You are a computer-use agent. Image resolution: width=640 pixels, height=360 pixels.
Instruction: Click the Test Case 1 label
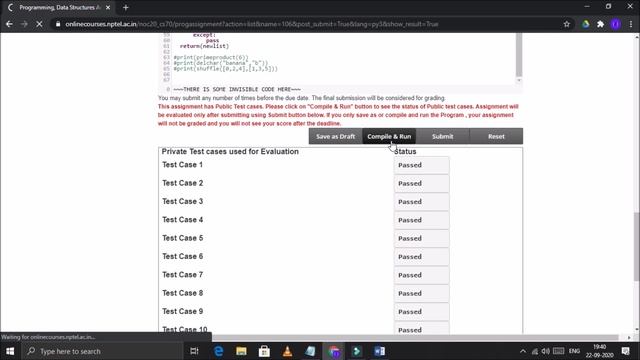point(182,165)
